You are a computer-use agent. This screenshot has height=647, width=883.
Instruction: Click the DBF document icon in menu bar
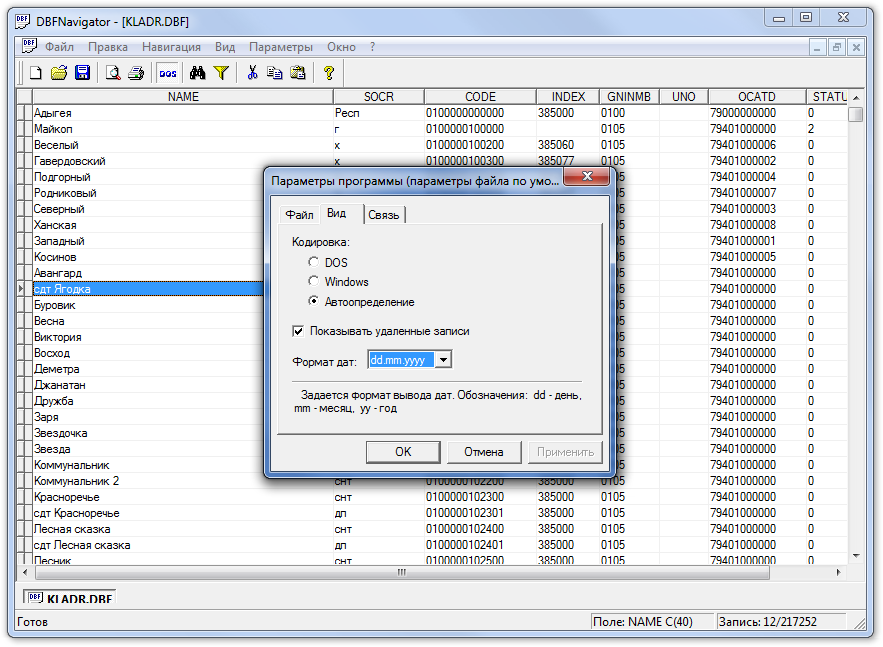pyautogui.click(x=29, y=46)
